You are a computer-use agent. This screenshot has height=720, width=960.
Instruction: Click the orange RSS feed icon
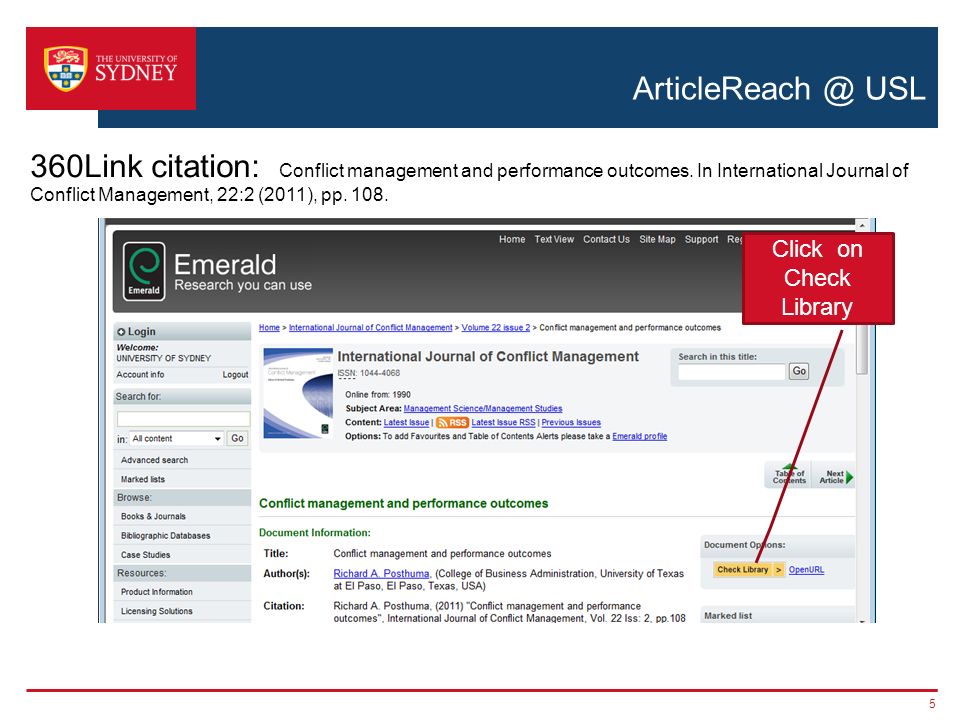[452, 422]
